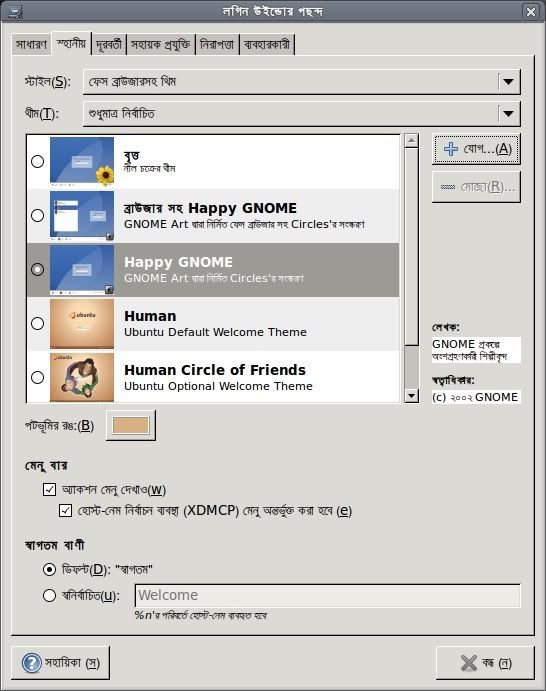The width and height of the screenshot is (546, 691).
Task: Click the theme list scroll down arrow
Action: pos(411,396)
